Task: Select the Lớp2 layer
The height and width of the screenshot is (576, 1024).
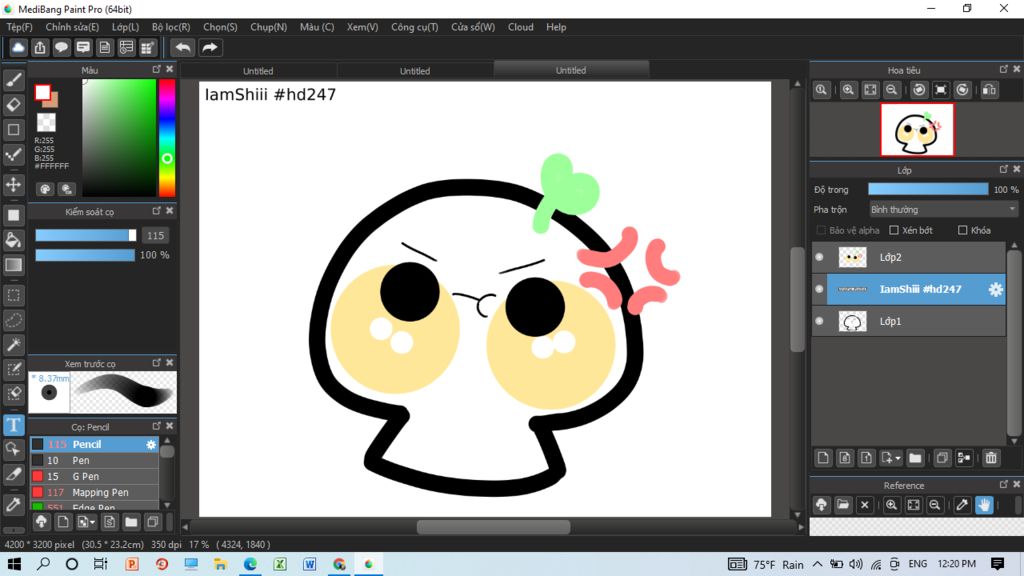Action: tap(908, 257)
